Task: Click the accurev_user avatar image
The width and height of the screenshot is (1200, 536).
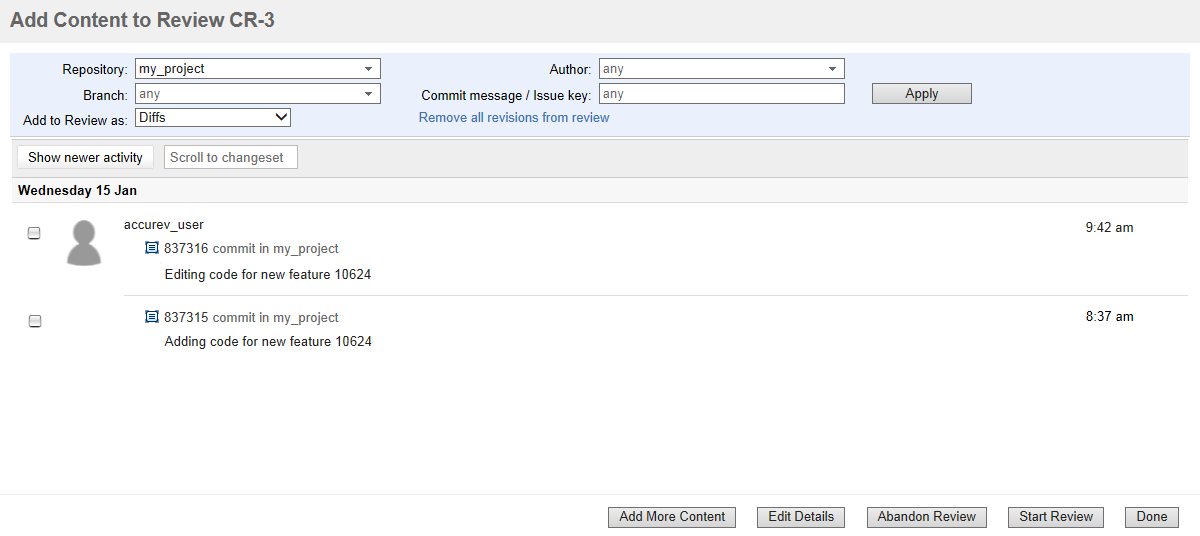Action: [x=84, y=243]
